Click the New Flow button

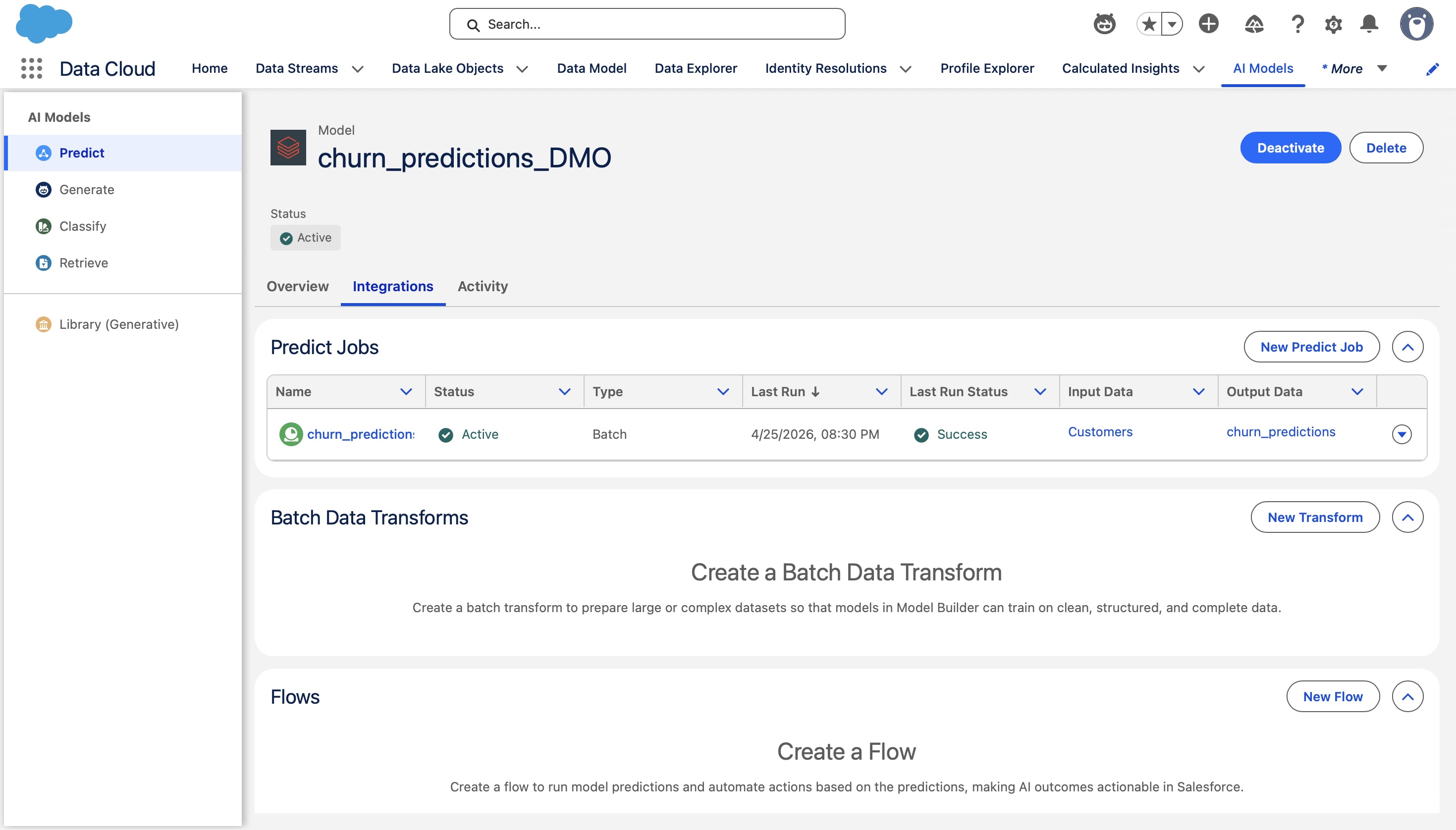[x=1333, y=697]
